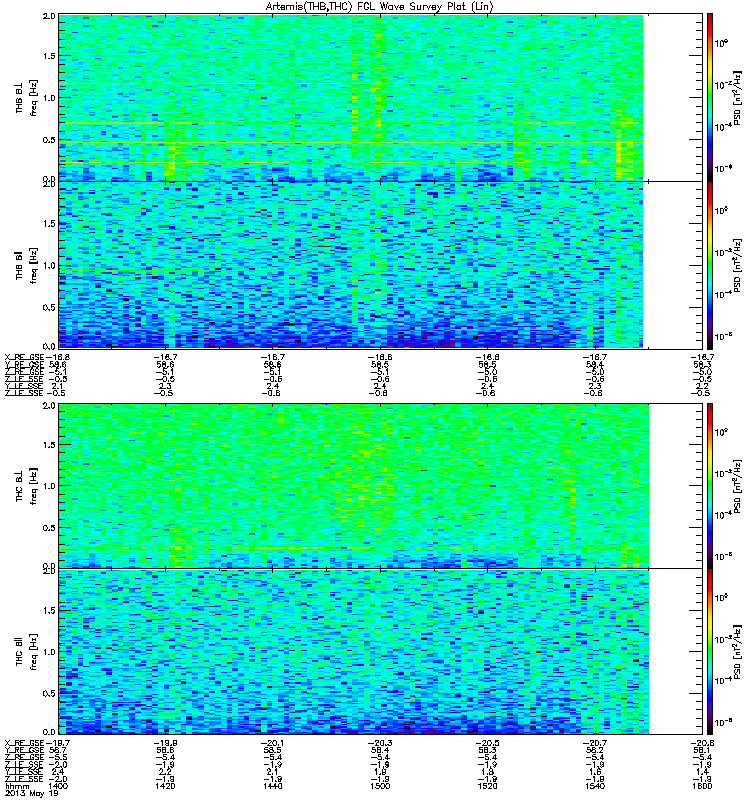This screenshot has width=750, height=800.
Task: Click the color bar beside the THB B⊥ panel
Action: [x=709, y=97]
